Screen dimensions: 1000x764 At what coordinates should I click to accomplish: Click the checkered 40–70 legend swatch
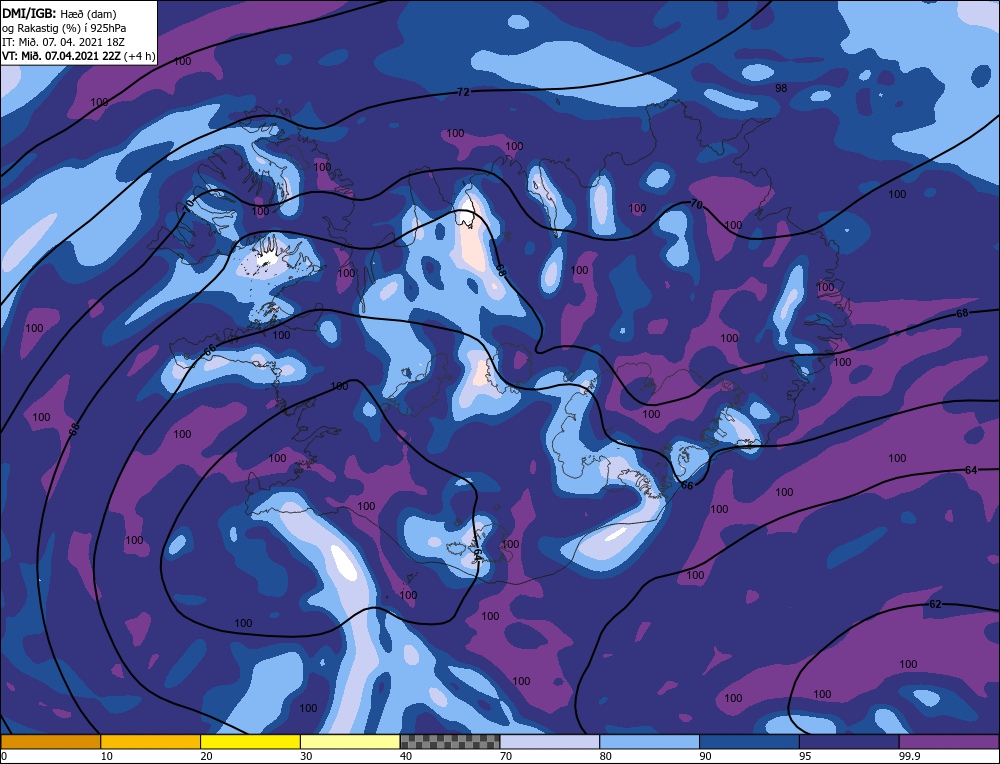click(x=450, y=742)
